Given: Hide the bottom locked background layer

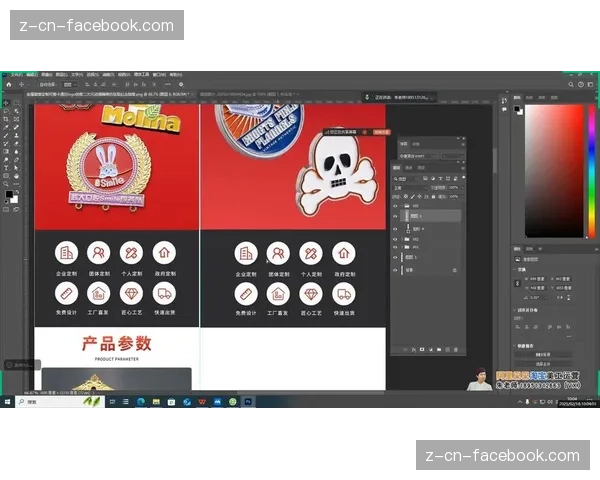Looking at the screenshot, I should [395, 270].
